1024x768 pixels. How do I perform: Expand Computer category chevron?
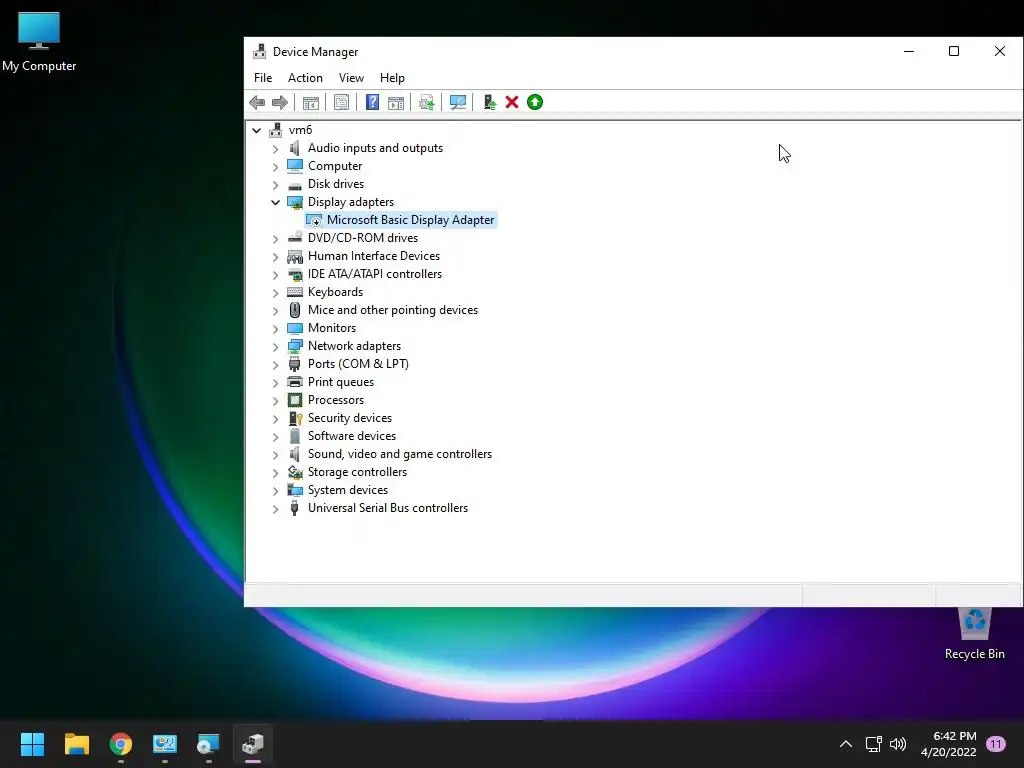(276, 167)
